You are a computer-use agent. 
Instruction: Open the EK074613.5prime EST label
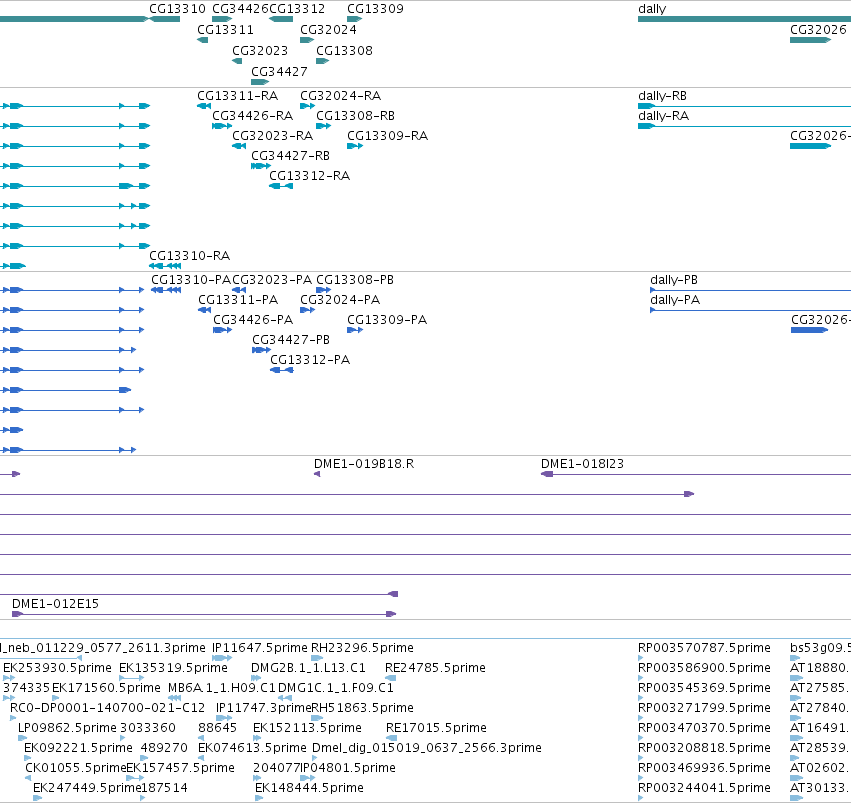[x=252, y=748]
